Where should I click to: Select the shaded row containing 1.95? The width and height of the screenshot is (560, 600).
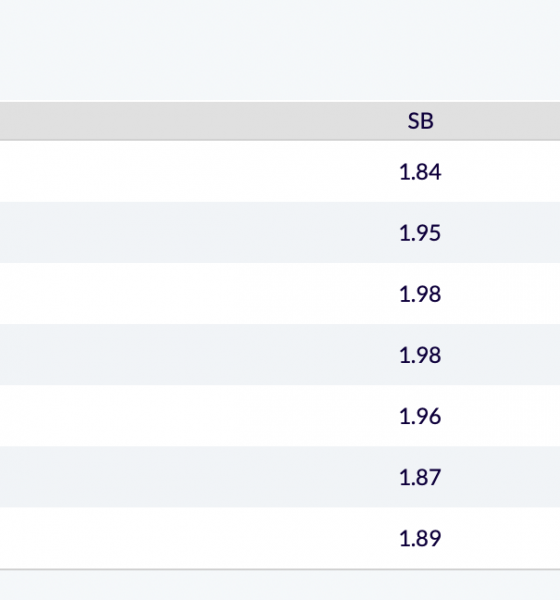point(280,232)
